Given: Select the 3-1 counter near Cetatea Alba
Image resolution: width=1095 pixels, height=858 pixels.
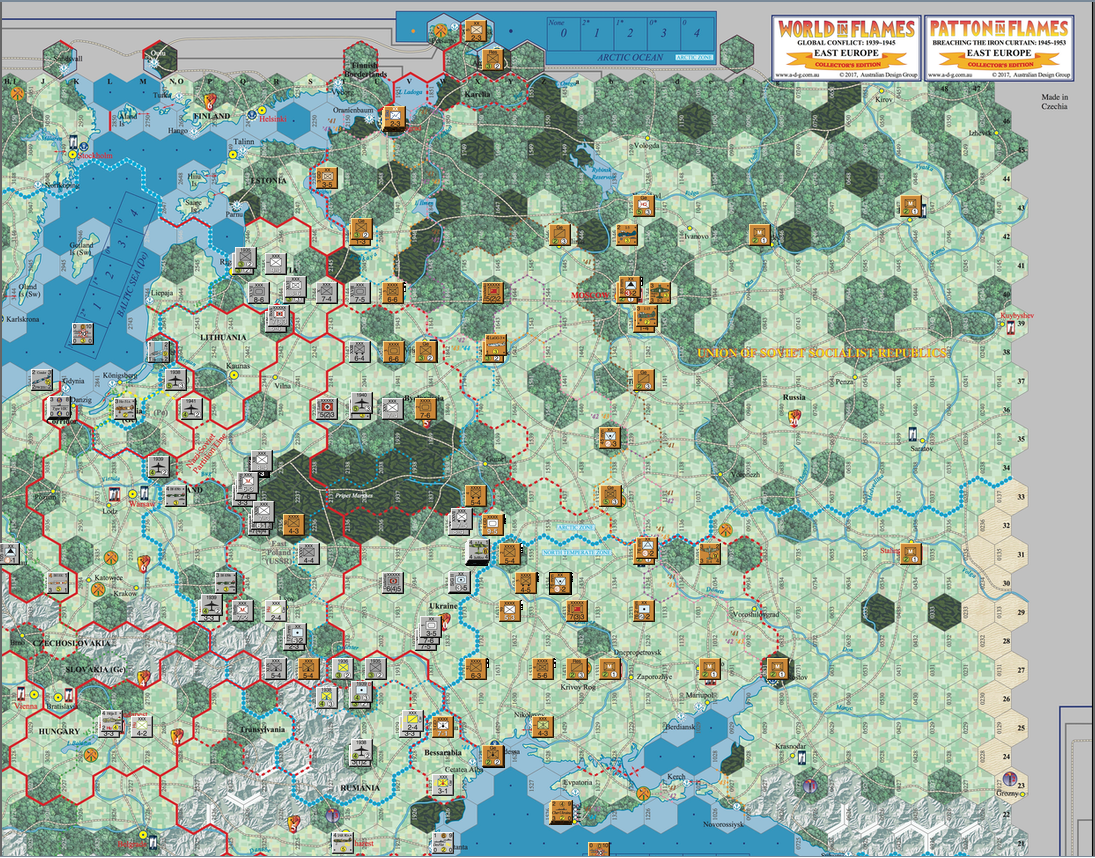Looking at the screenshot, I should [443, 785].
